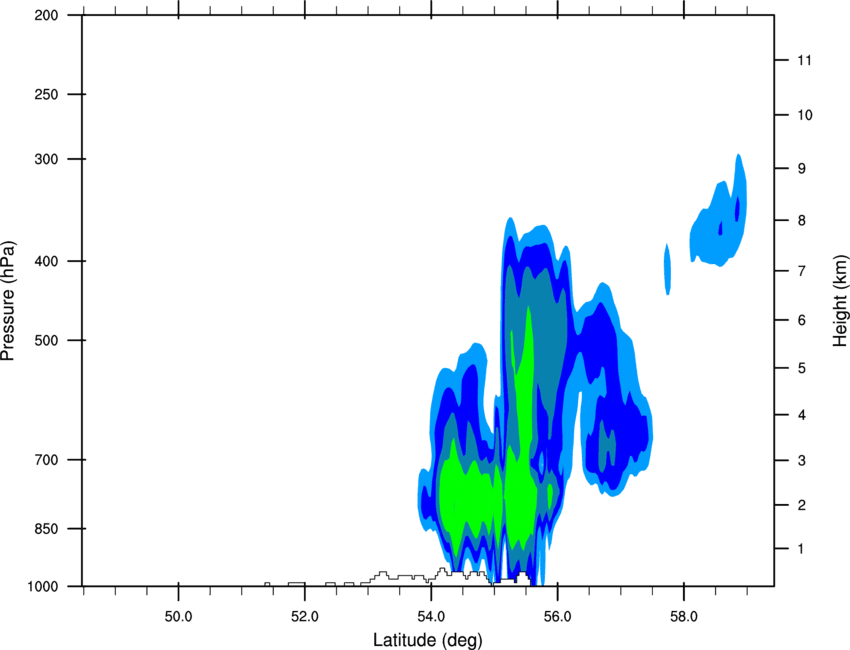Screen dimensions: 850x650
Task: Click the 6 km height label
Action: 802,320
